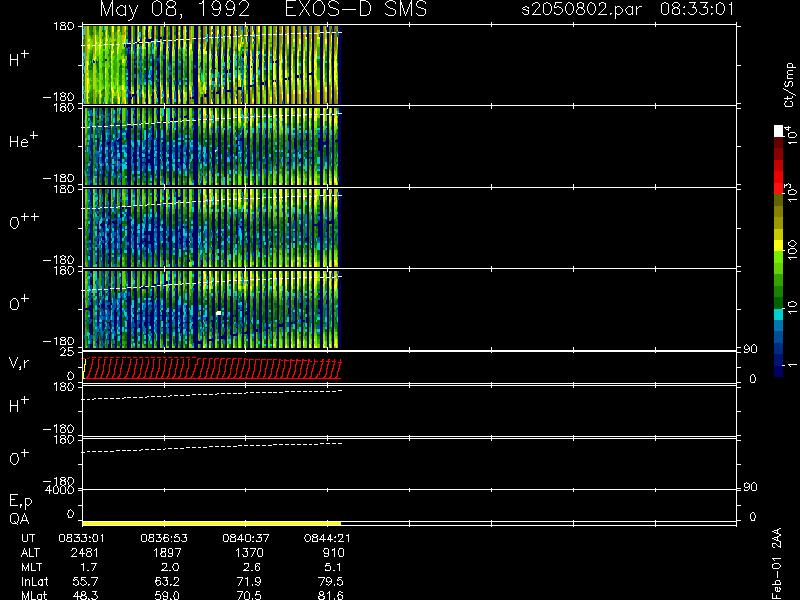
Task: Click altitude value '2481'
Action: 85,553
